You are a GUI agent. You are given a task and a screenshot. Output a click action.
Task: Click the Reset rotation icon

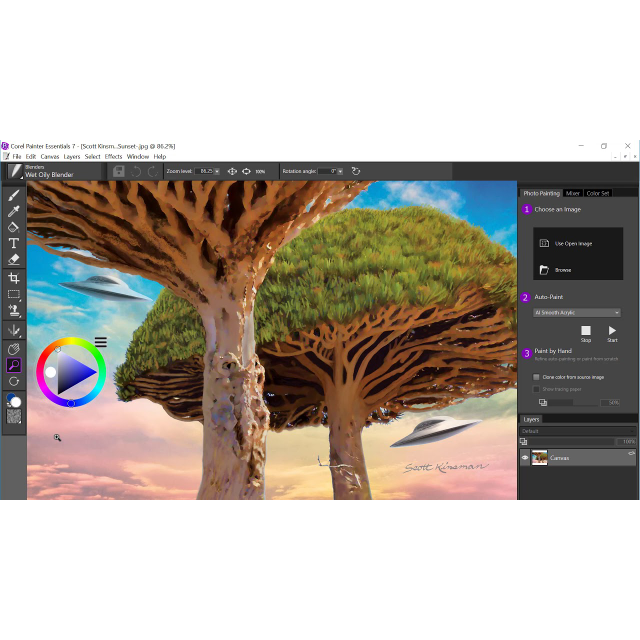356,171
